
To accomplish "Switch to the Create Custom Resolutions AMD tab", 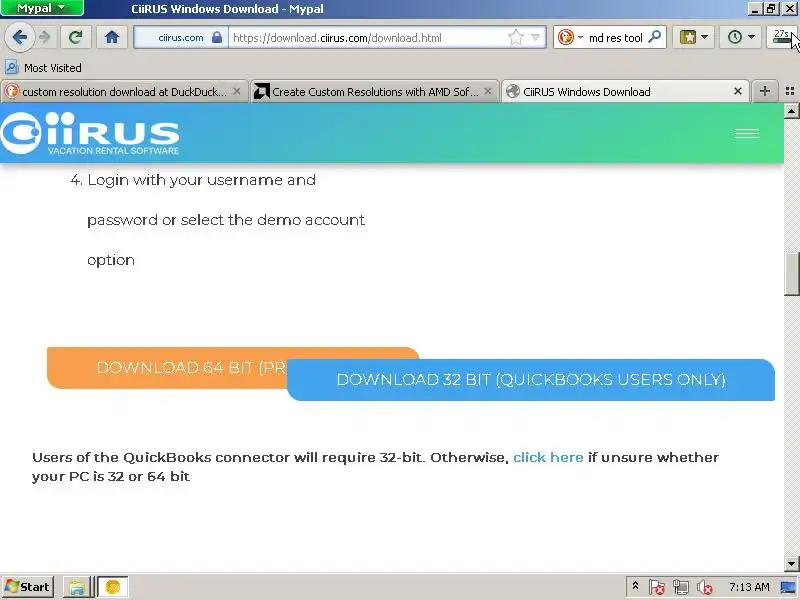I will 374,92.
